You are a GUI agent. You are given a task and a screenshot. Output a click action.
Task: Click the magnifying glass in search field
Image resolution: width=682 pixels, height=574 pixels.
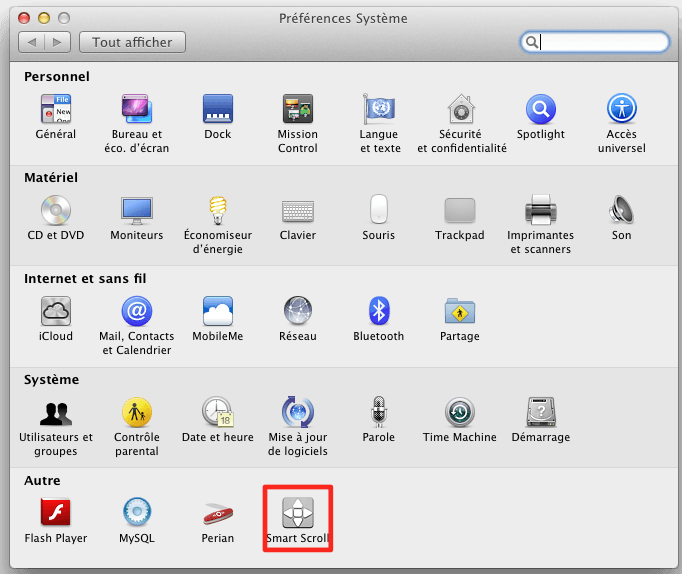[x=531, y=42]
